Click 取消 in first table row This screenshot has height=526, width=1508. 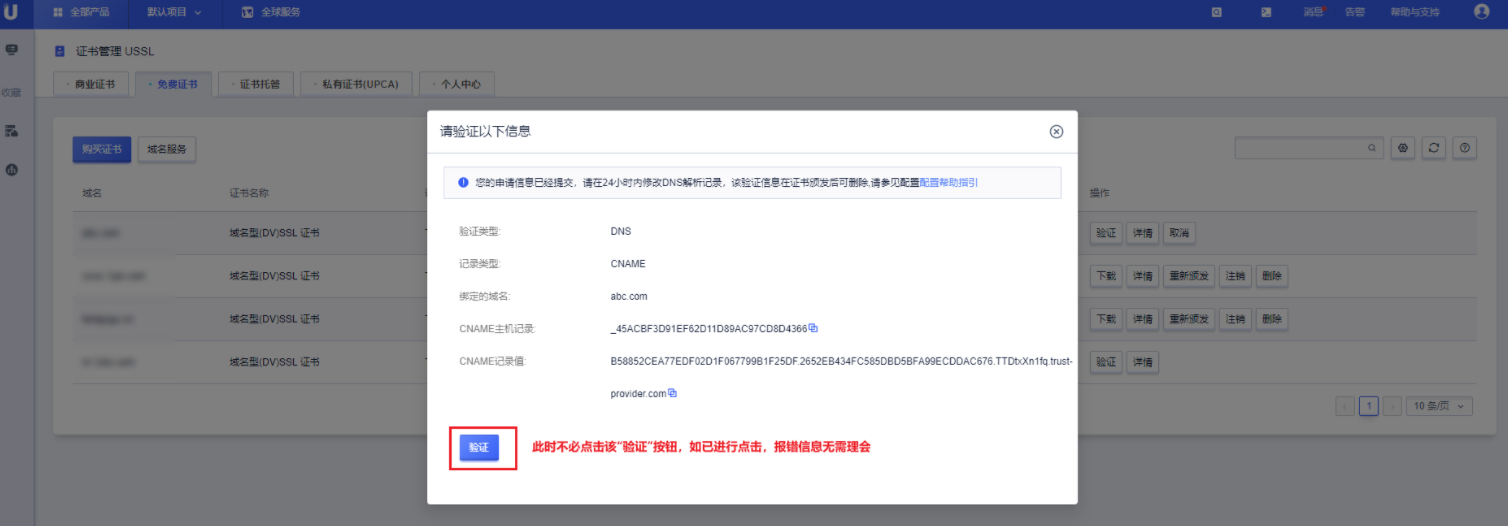(1179, 233)
